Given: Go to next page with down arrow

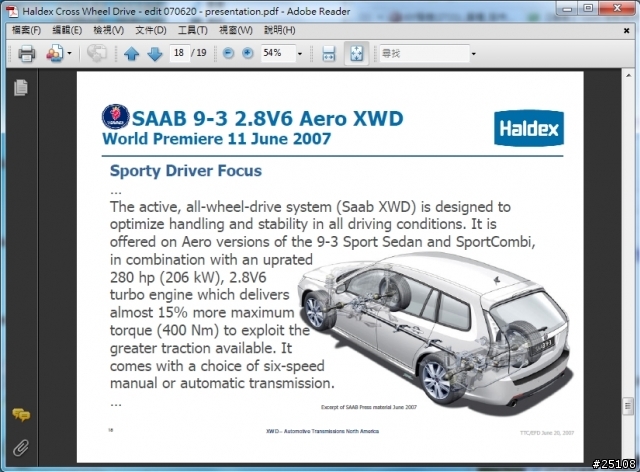Looking at the screenshot, I should pos(155,53).
